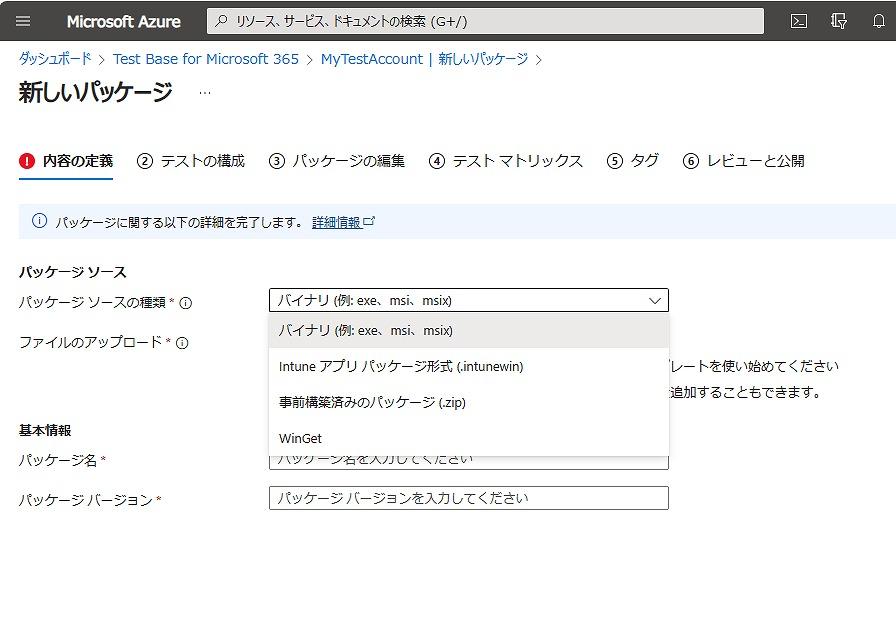This screenshot has height=622, width=896.
Task: Click the Microsoft Azure logo text
Action: (x=123, y=22)
